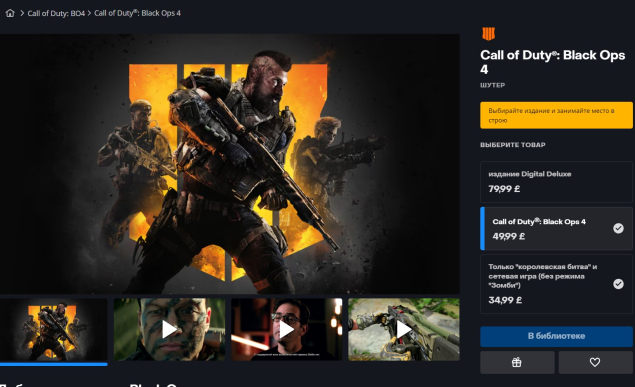
Task: Click checkmark on the 34,99 £ edition
Action: click(x=618, y=284)
